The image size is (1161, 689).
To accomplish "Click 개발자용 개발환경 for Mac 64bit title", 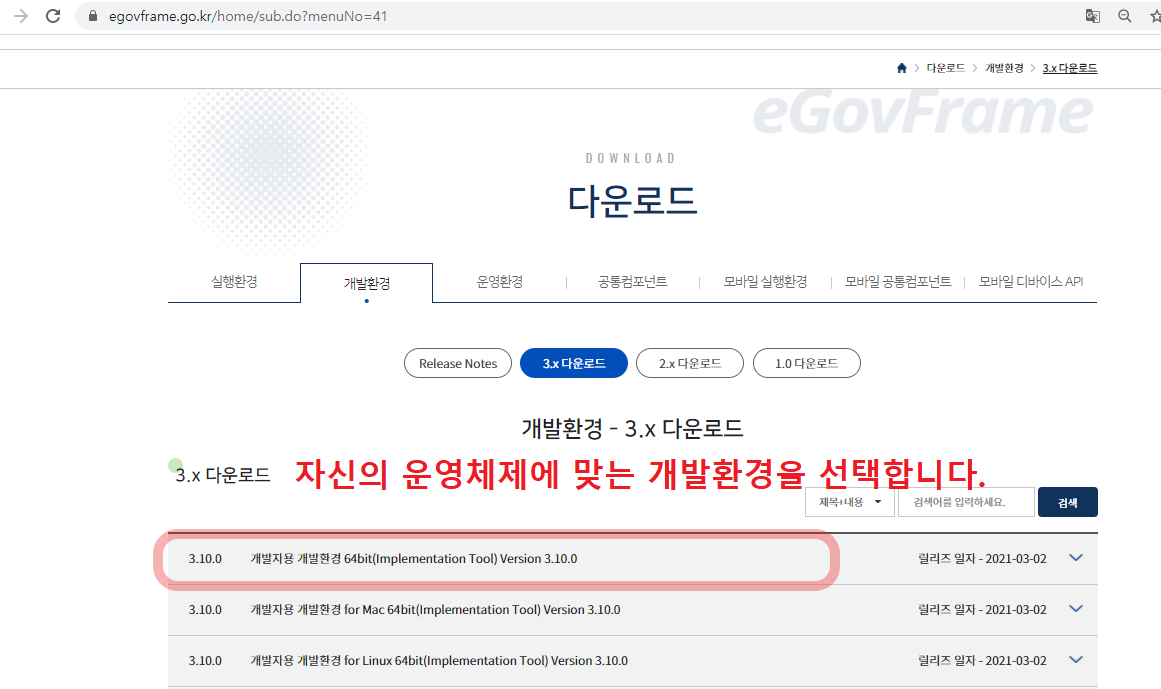I will tap(435, 610).
